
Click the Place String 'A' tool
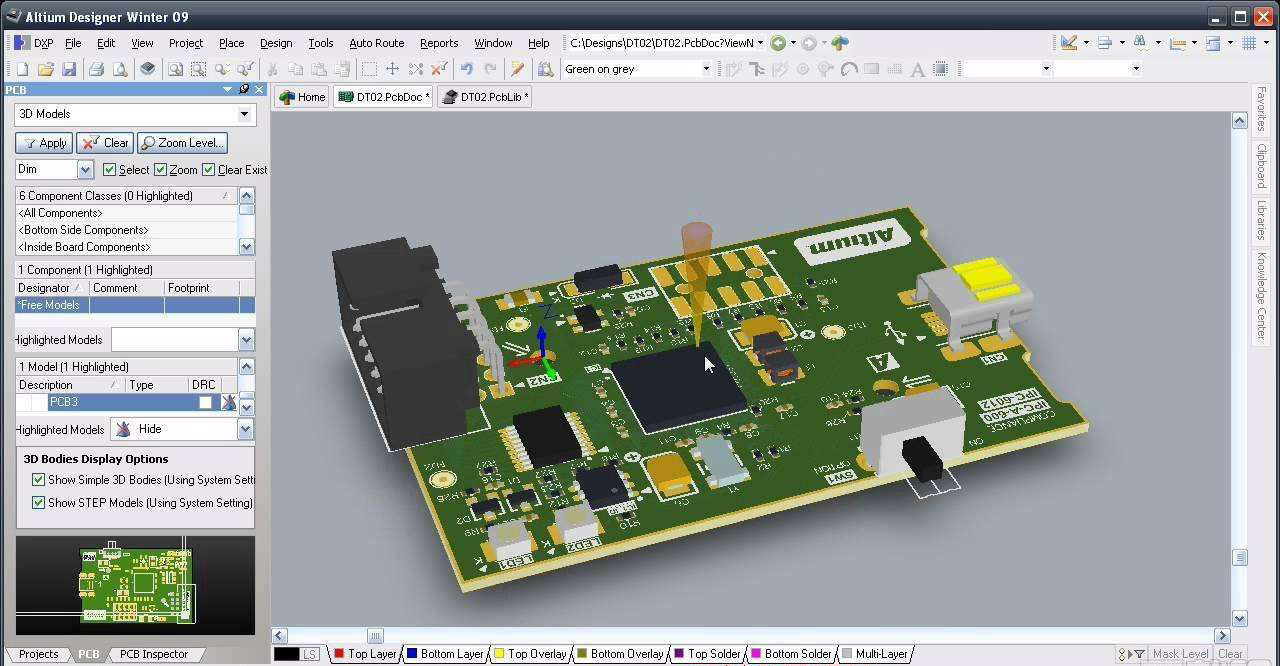click(917, 69)
